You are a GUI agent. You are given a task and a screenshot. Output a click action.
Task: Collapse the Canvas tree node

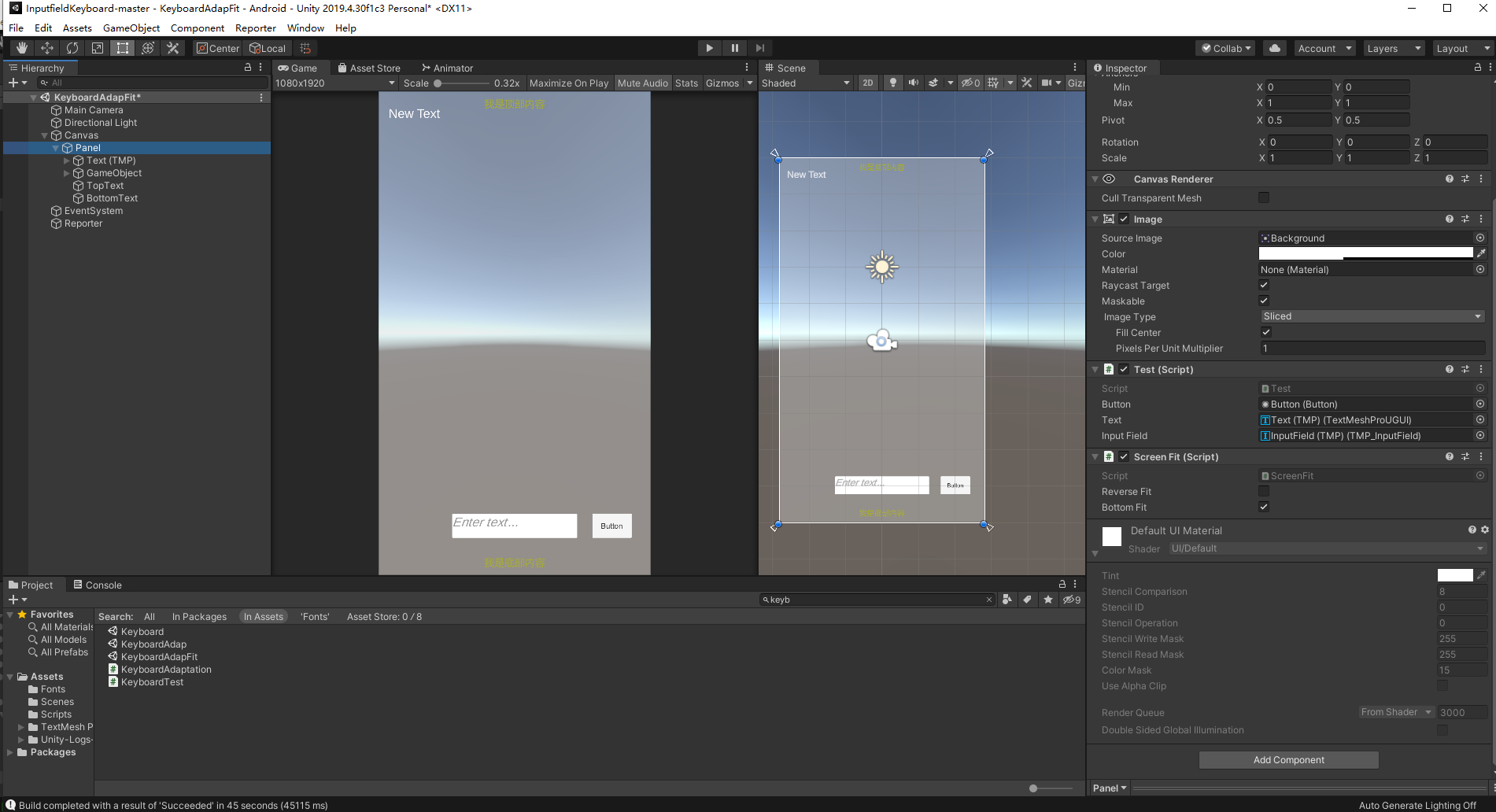click(45, 135)
